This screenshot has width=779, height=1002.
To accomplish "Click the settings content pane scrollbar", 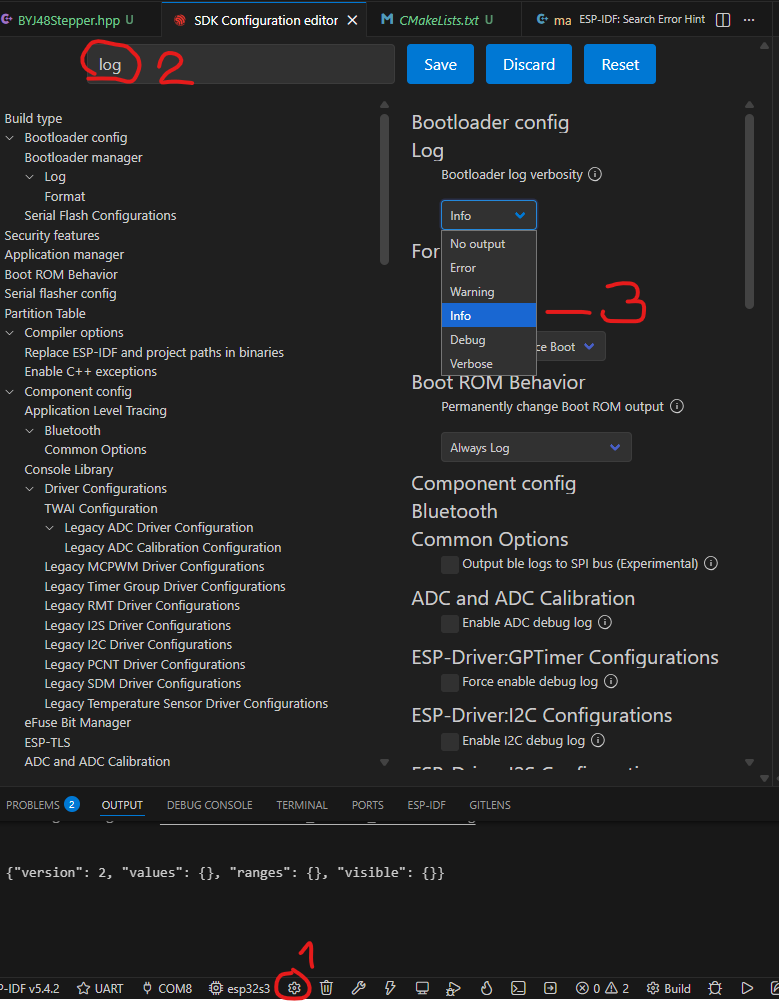I will click(x=750, y=212).
